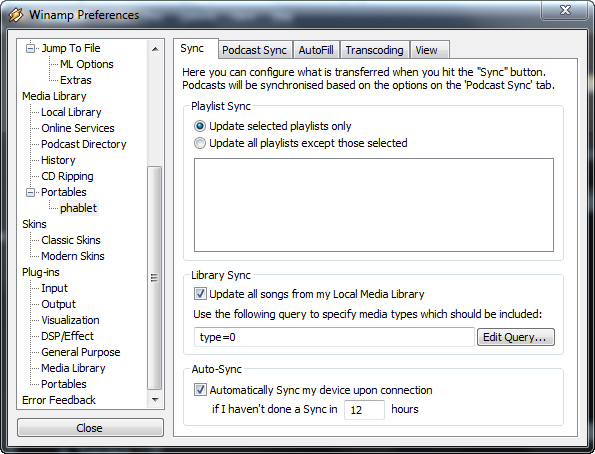Open Modern Skins preferences
The height and width of the screenshot is (454, 595).
point(73,256)
